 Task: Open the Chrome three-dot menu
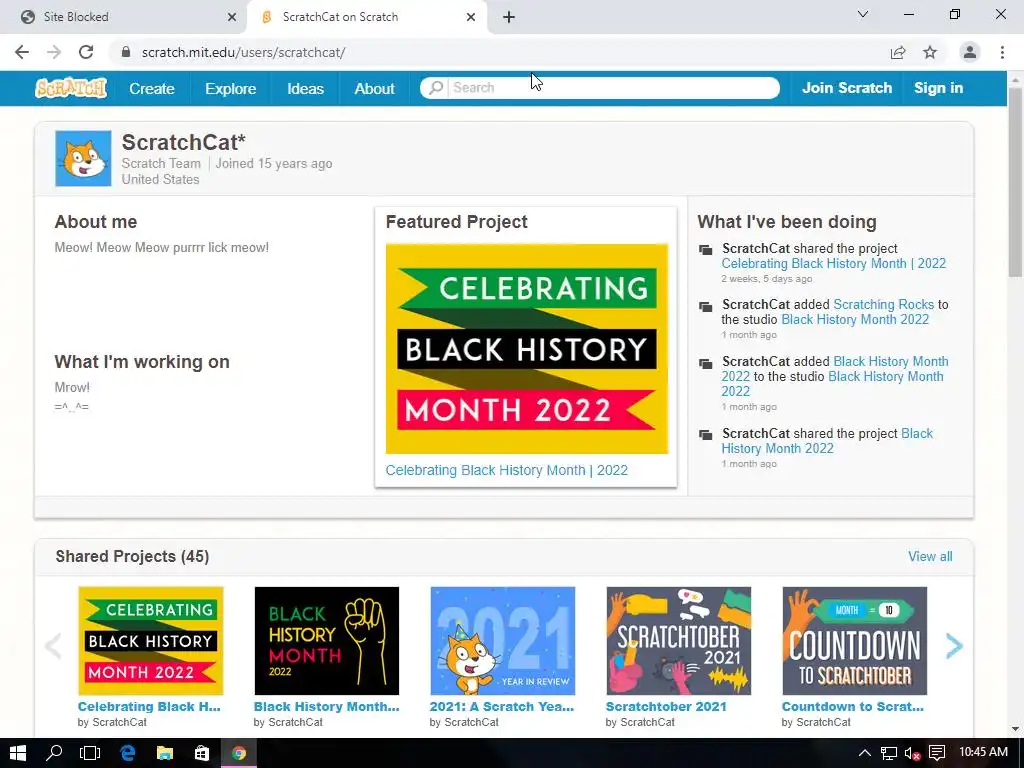tap(1002, 52)
